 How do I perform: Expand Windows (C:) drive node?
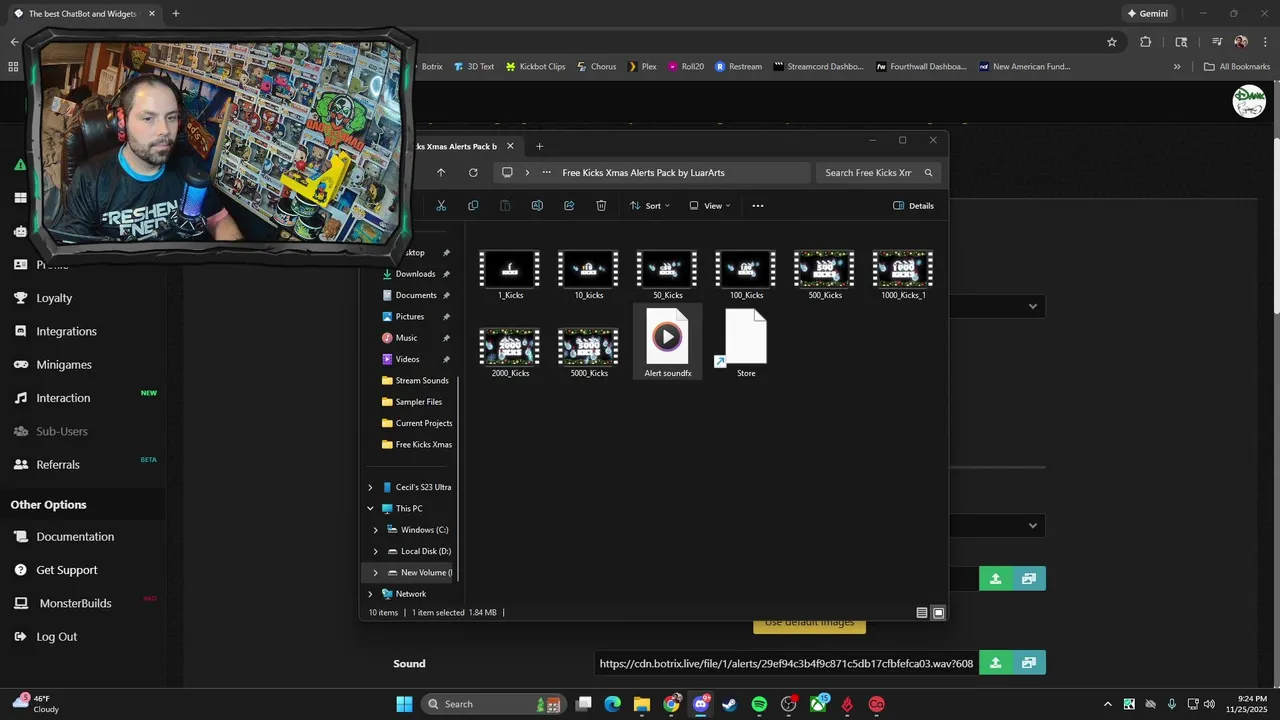click(376, 530)
